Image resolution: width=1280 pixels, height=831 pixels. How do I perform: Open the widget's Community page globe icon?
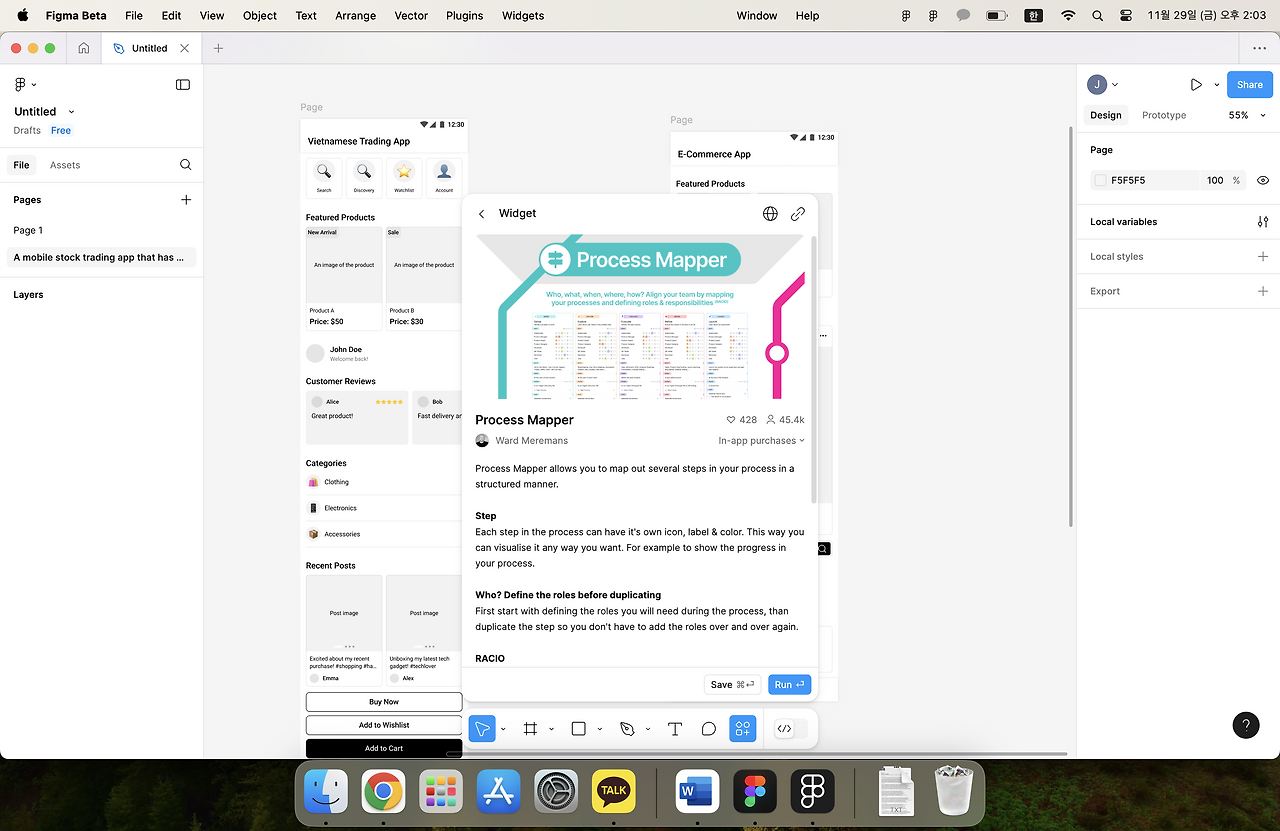pyautogui.click(x=770, y=214)
